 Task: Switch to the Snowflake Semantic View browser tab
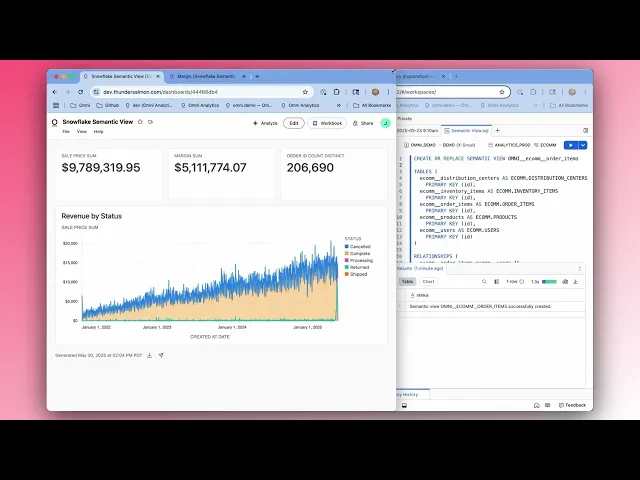121,76
